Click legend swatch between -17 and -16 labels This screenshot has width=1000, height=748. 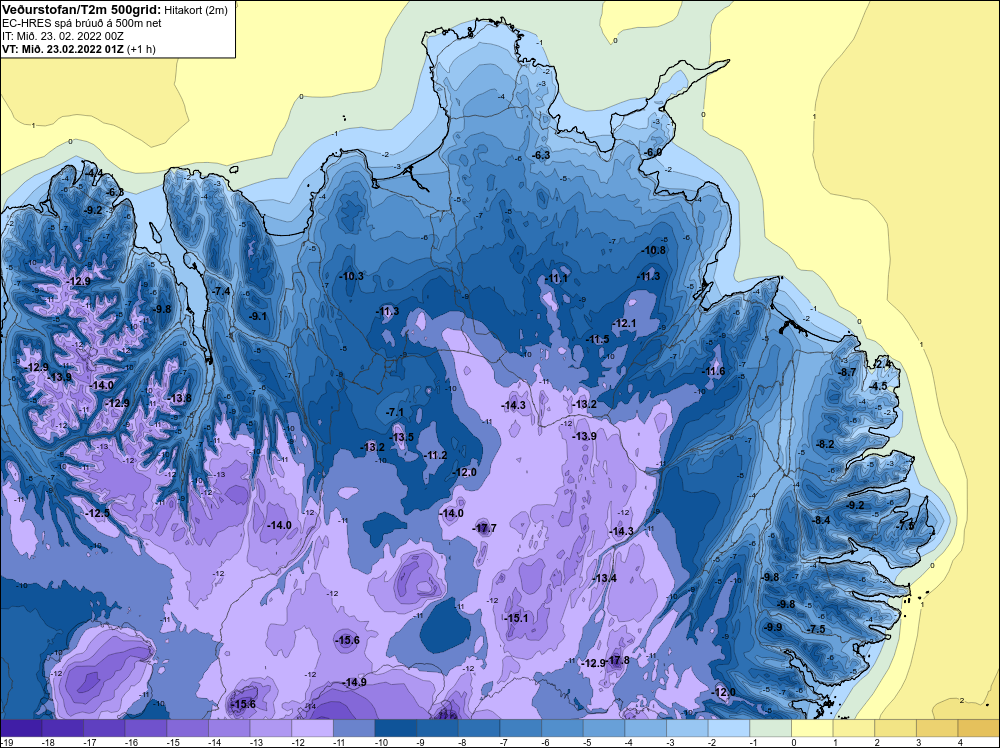tap(104, 728)
